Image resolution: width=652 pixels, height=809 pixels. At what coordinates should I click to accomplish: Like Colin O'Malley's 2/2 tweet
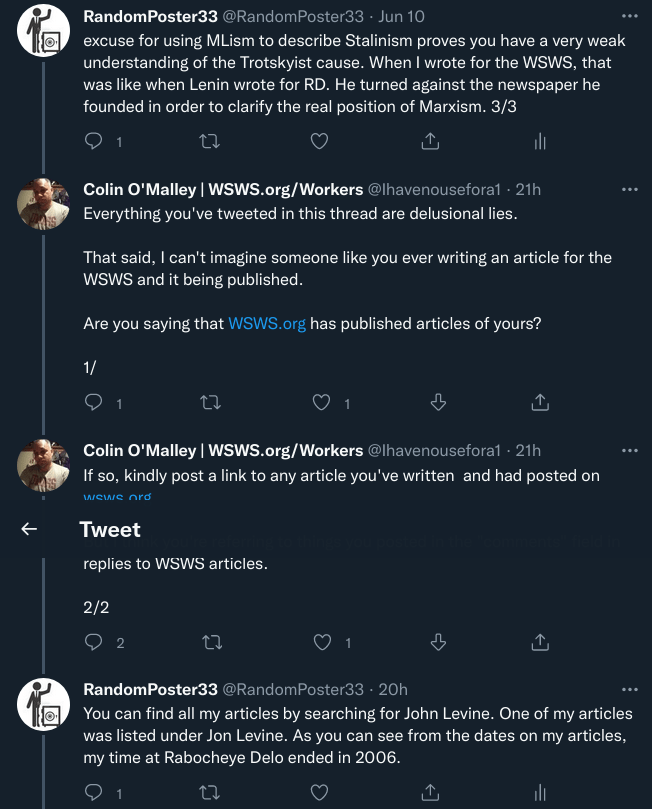point(322,642)
